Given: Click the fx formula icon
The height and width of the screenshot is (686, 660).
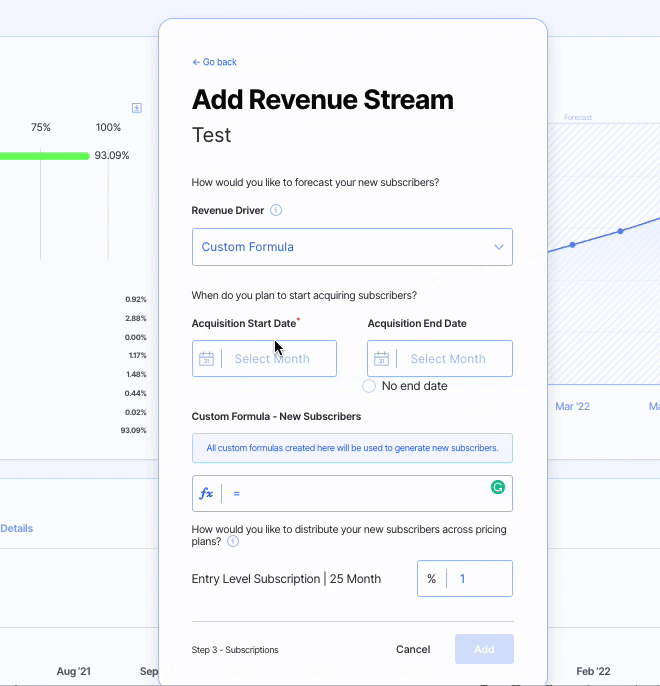Looking at the screenshot, I should pyautogui.click(x=207, y=494).
